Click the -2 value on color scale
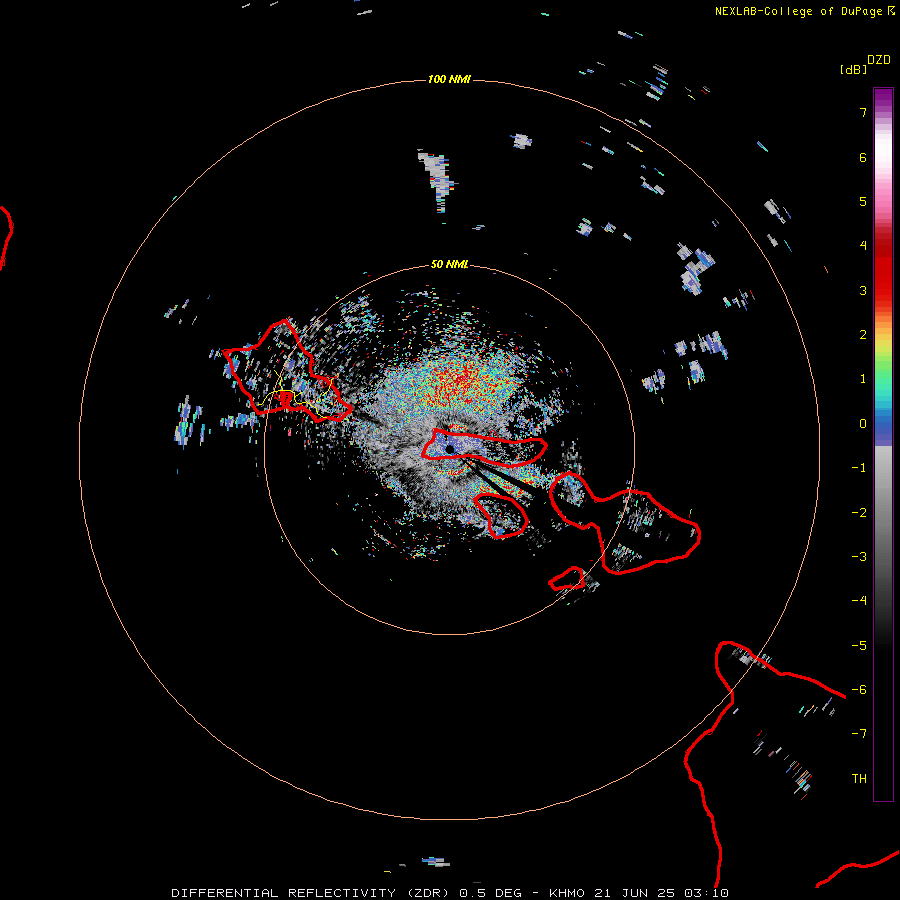This screenshot has width=900, height=900. pos(859,513)
